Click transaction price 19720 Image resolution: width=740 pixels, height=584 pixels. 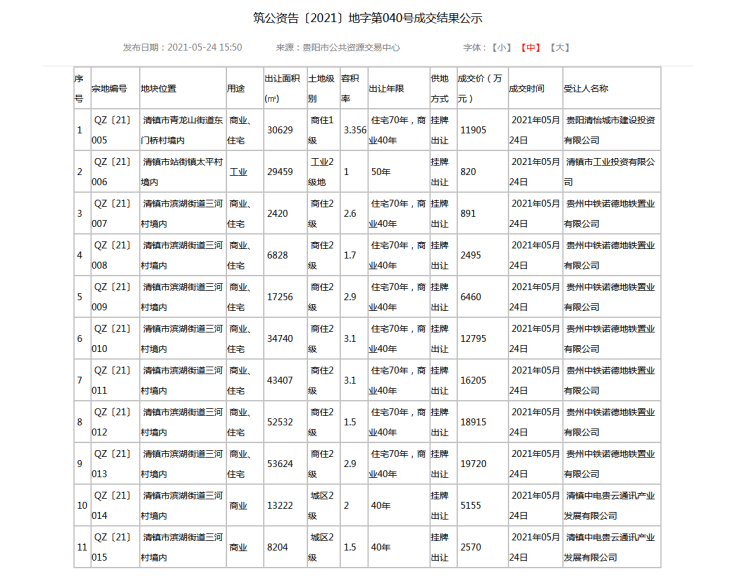coord(473,464)
